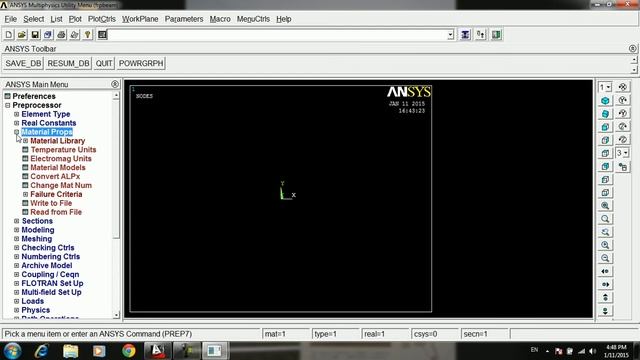Click the Image Capture printer icon
Viewport: 640px width, 360px height.
pos(61,35)
